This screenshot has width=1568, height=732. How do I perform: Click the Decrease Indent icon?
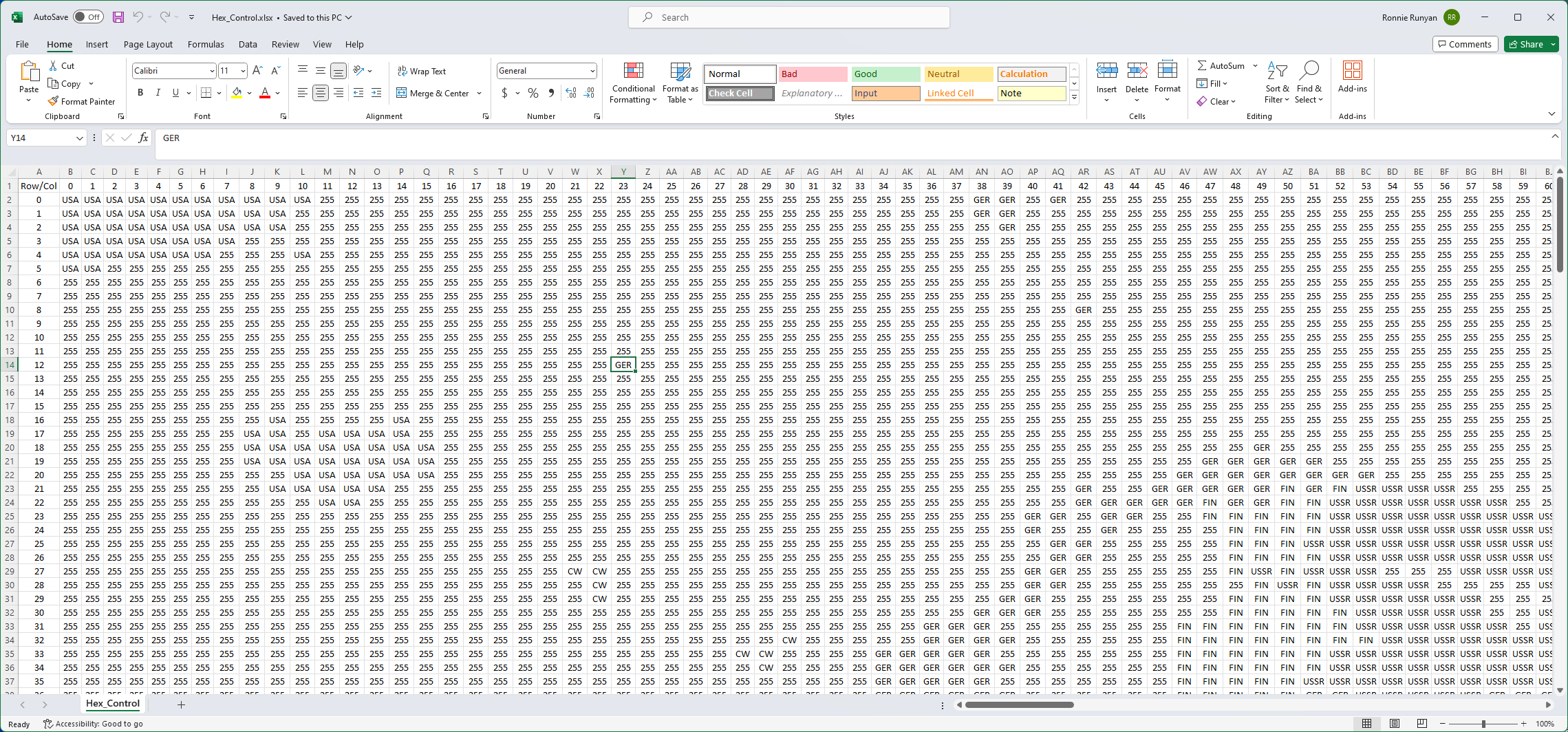(x=358, y=93)
